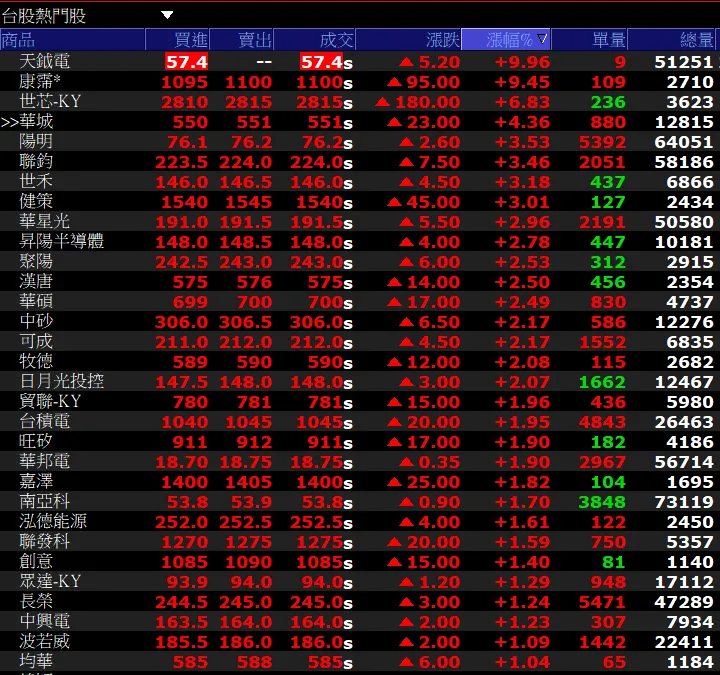Choose the 嘉澤 stock name
This screenshot has height=675, width=720.
point(36,482)
